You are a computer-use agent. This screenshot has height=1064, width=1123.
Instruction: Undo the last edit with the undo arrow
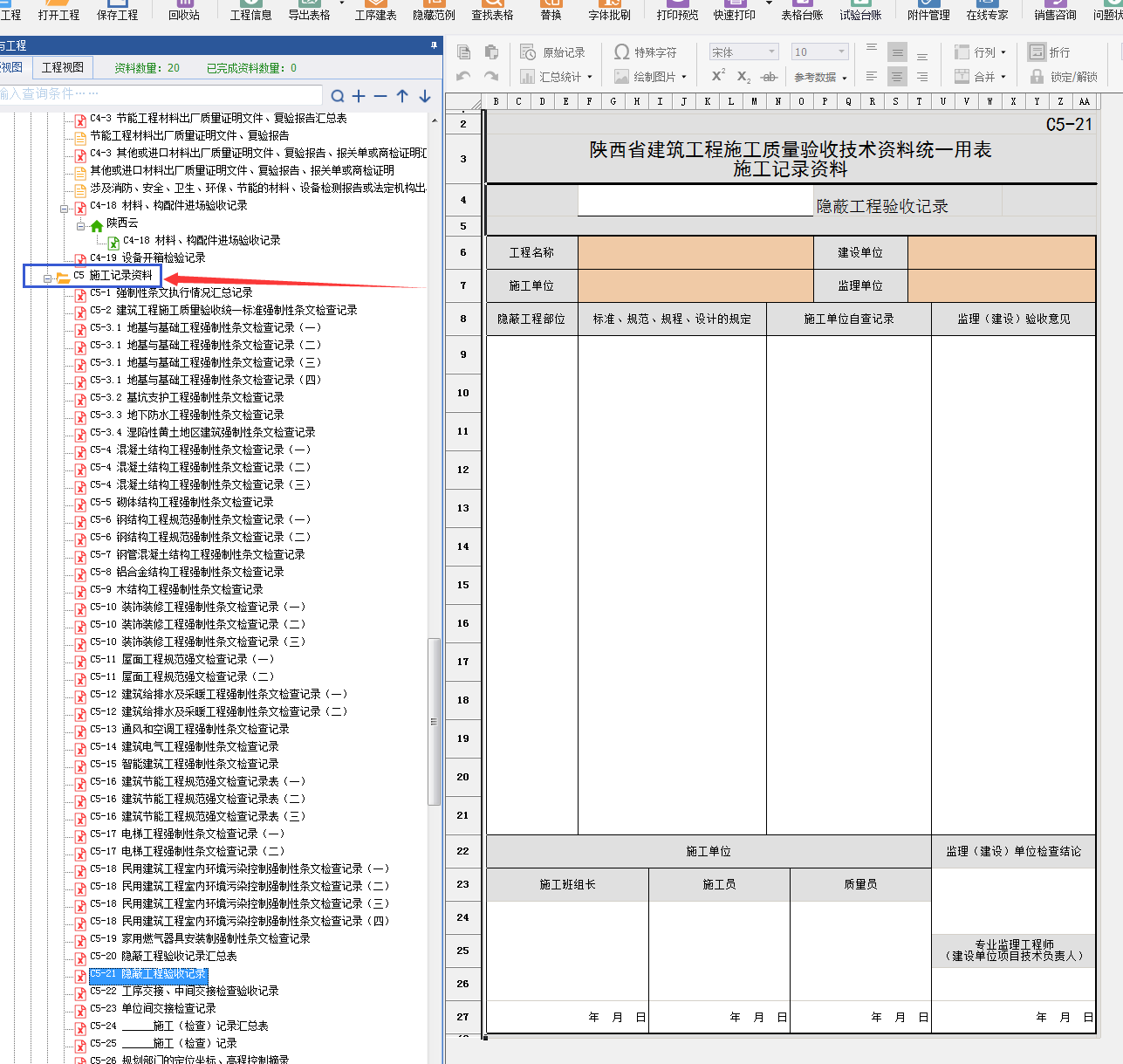(464, 77)
